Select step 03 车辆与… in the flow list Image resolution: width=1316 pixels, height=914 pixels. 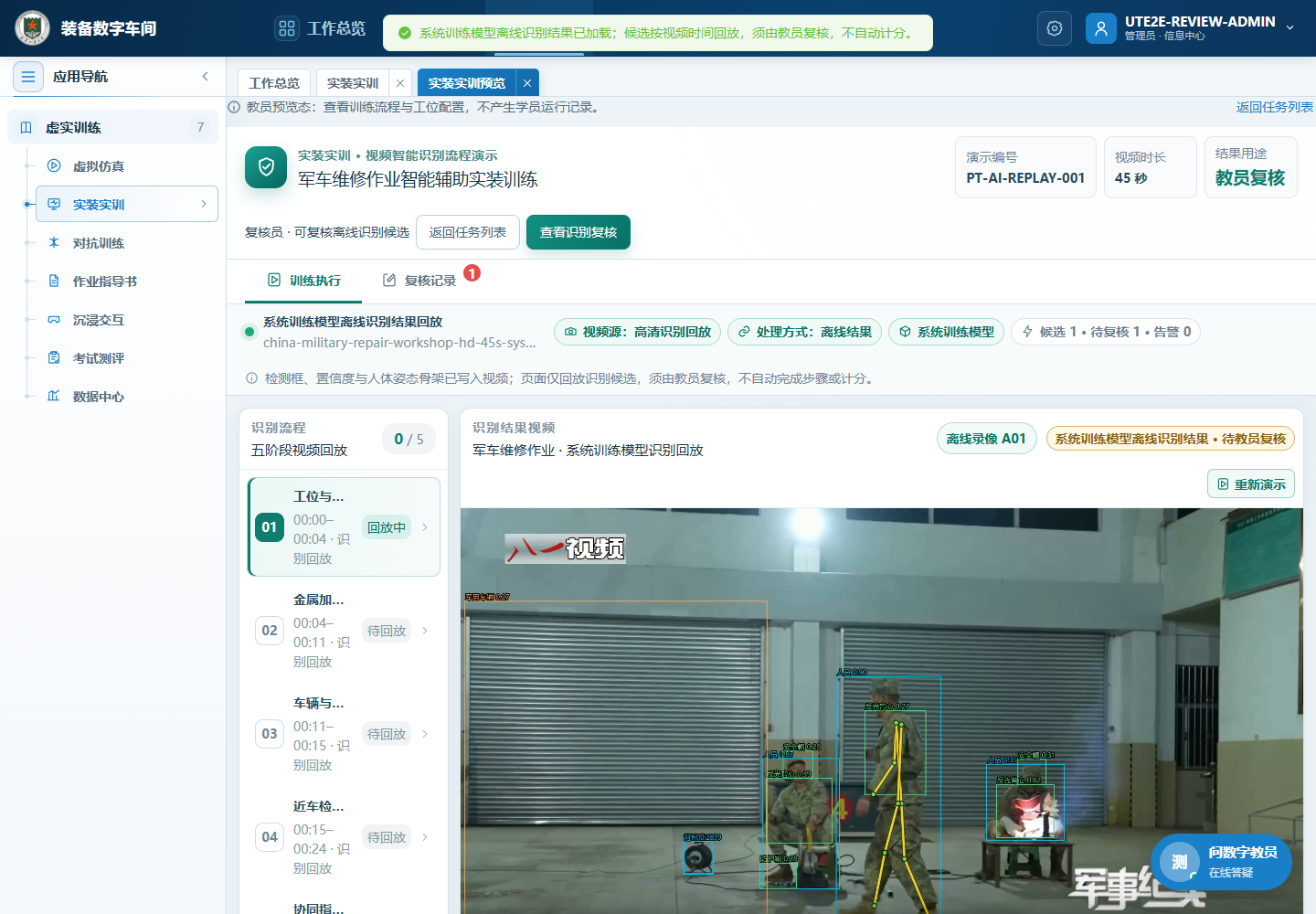pyautogui.click(x=344, y=734)
